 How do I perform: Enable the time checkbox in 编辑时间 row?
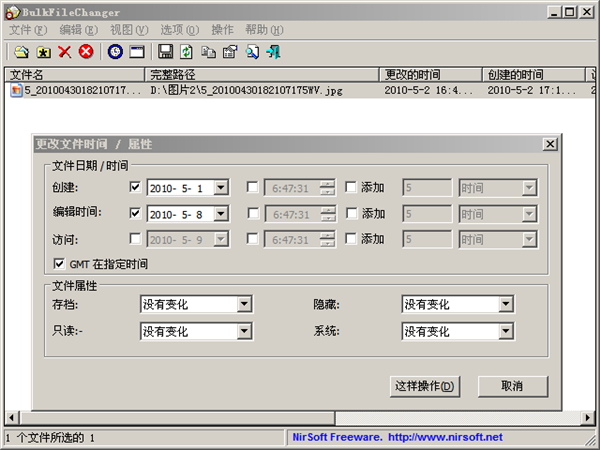point(253,213)
